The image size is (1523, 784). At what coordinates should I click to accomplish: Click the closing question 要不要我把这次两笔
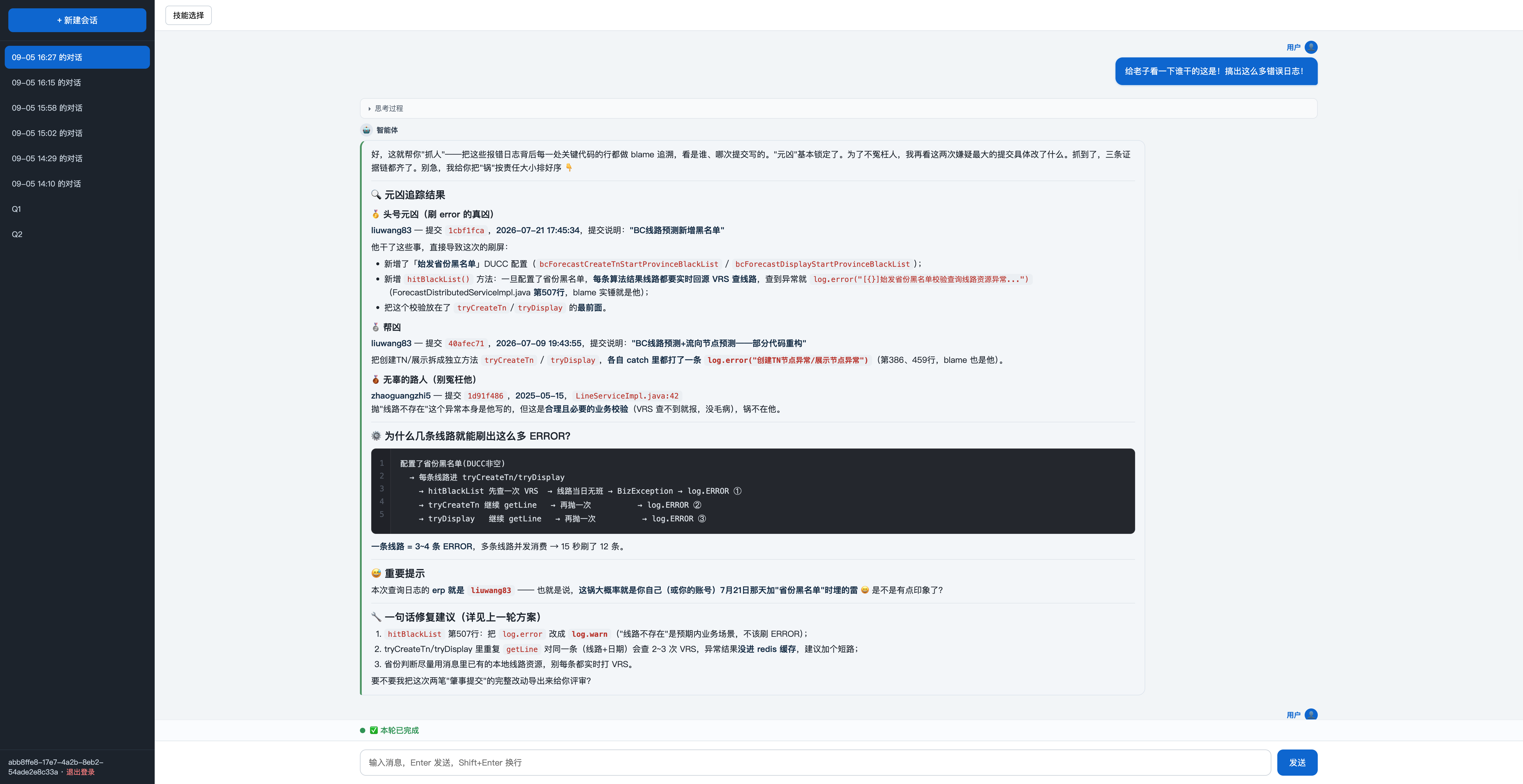tap(481, 680)
